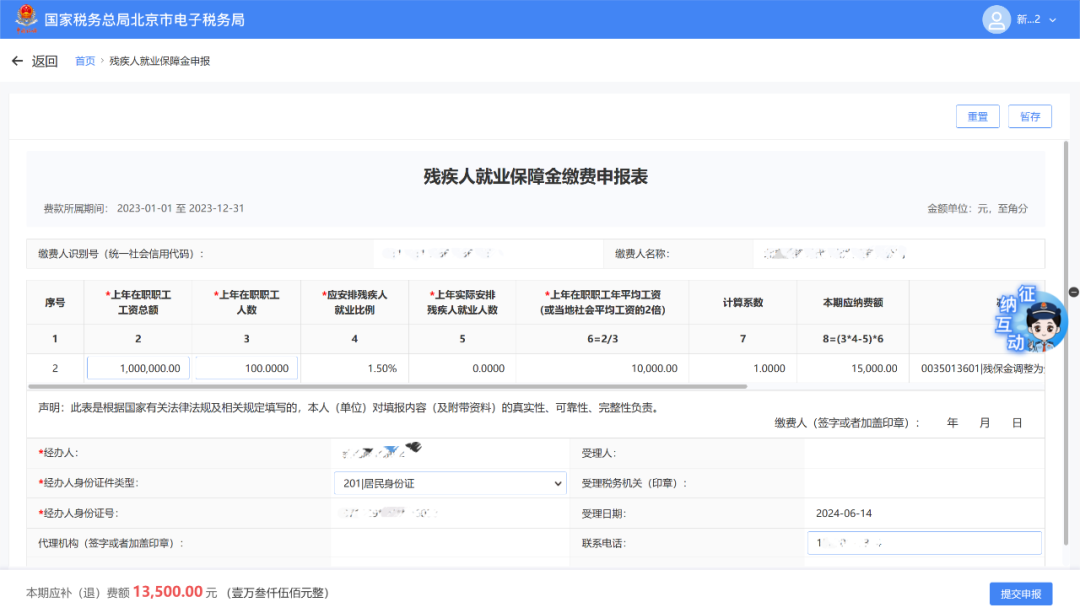Click the 0.0000 disabled employees cell

(462, 368)
